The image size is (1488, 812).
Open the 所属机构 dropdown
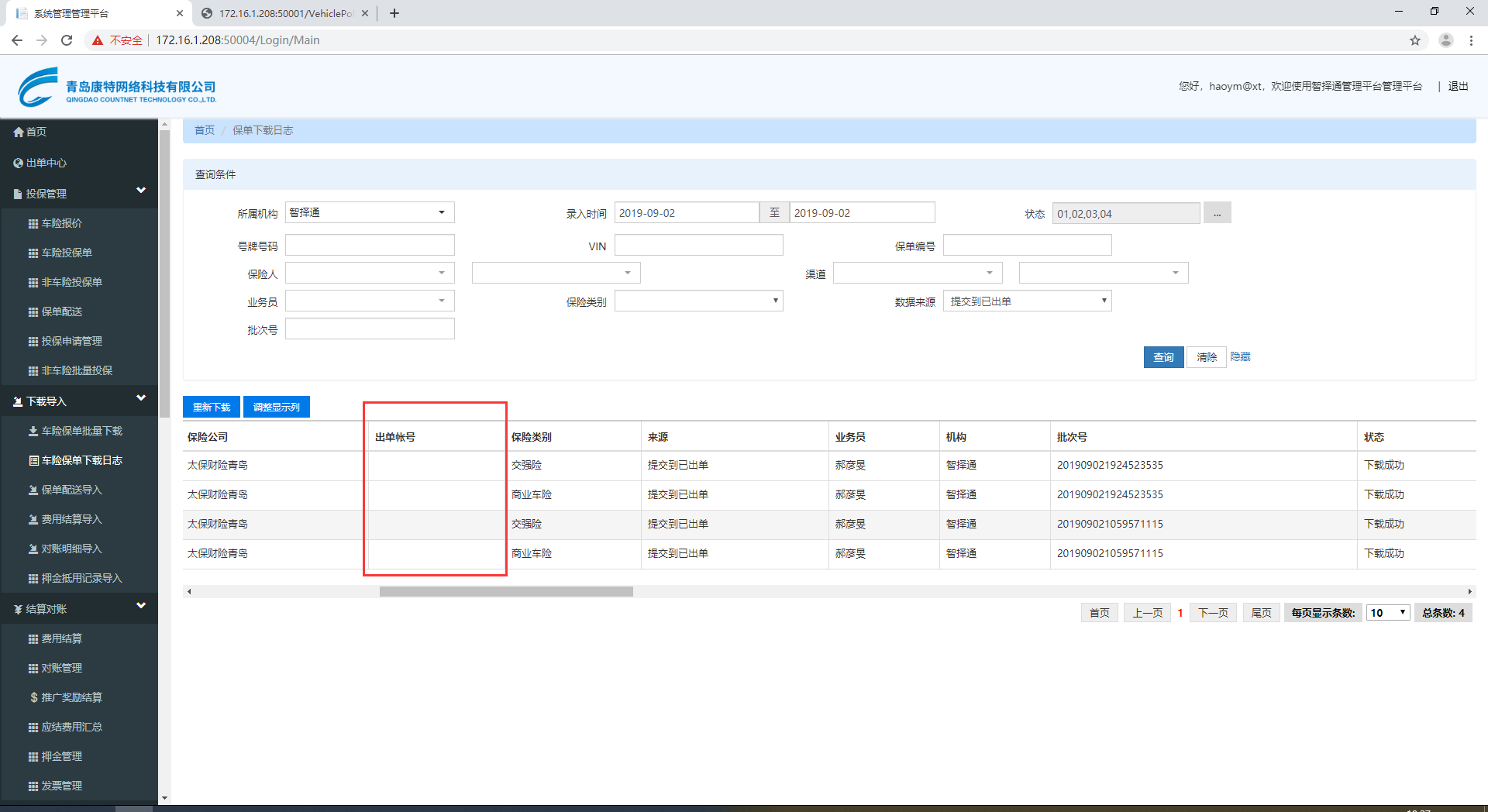(370, 213)
